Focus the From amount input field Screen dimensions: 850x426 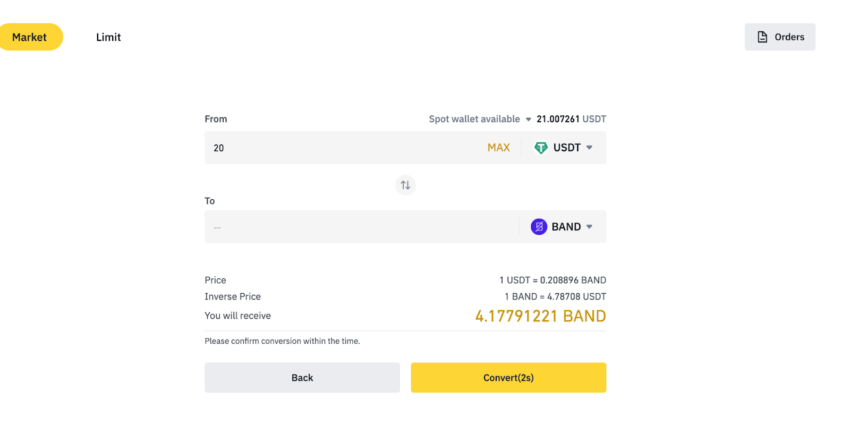pos(340,148)
